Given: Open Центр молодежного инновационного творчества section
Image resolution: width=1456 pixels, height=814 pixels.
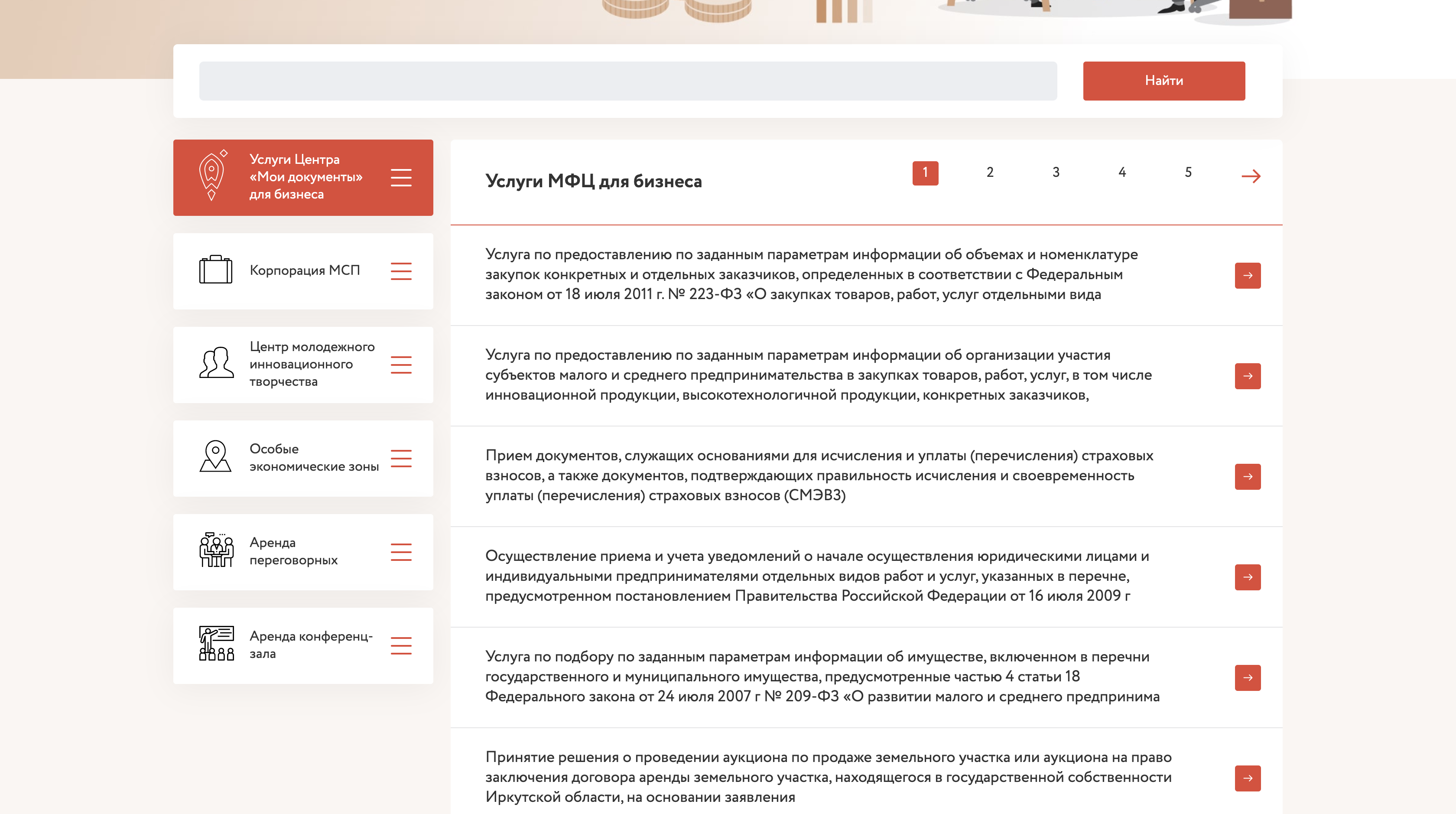Looking at the screenshot, I should tap(303, 365).
